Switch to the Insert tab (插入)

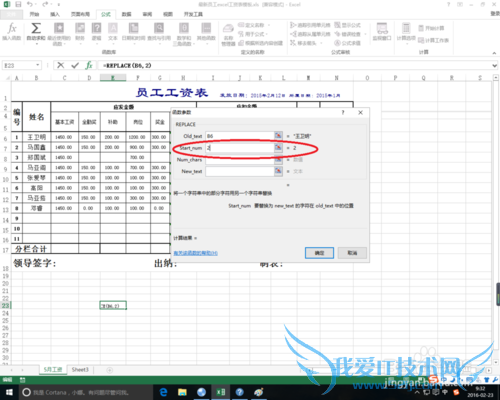coord(55,14)
